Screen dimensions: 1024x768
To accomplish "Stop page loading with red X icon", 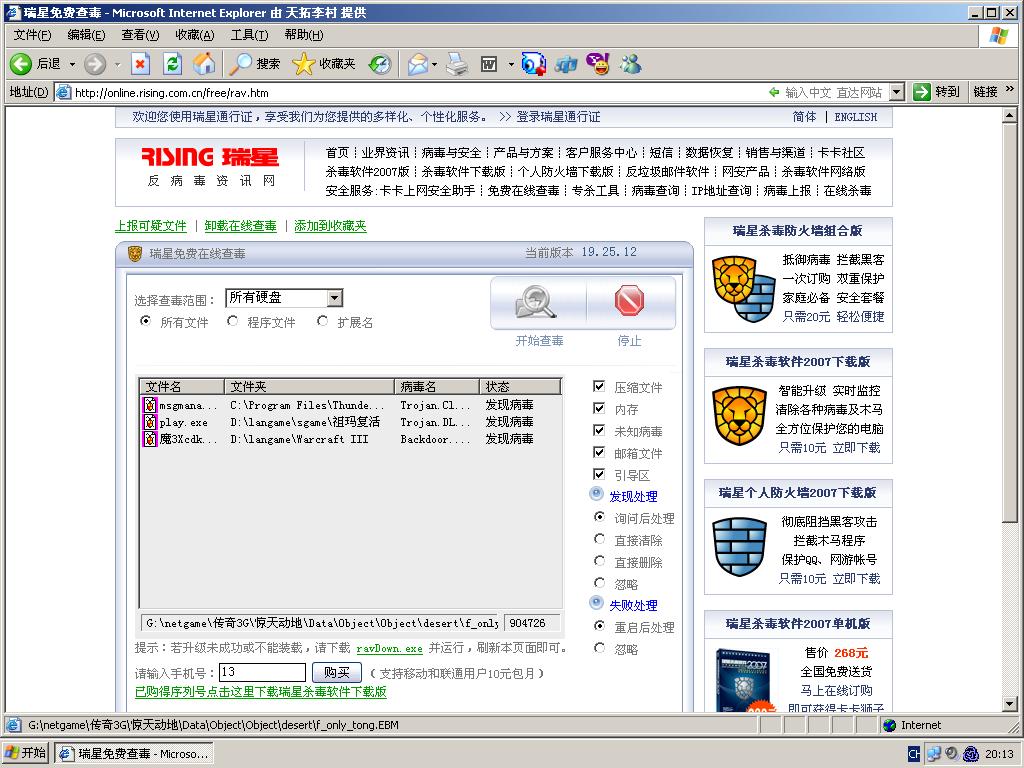I will 140,64.
